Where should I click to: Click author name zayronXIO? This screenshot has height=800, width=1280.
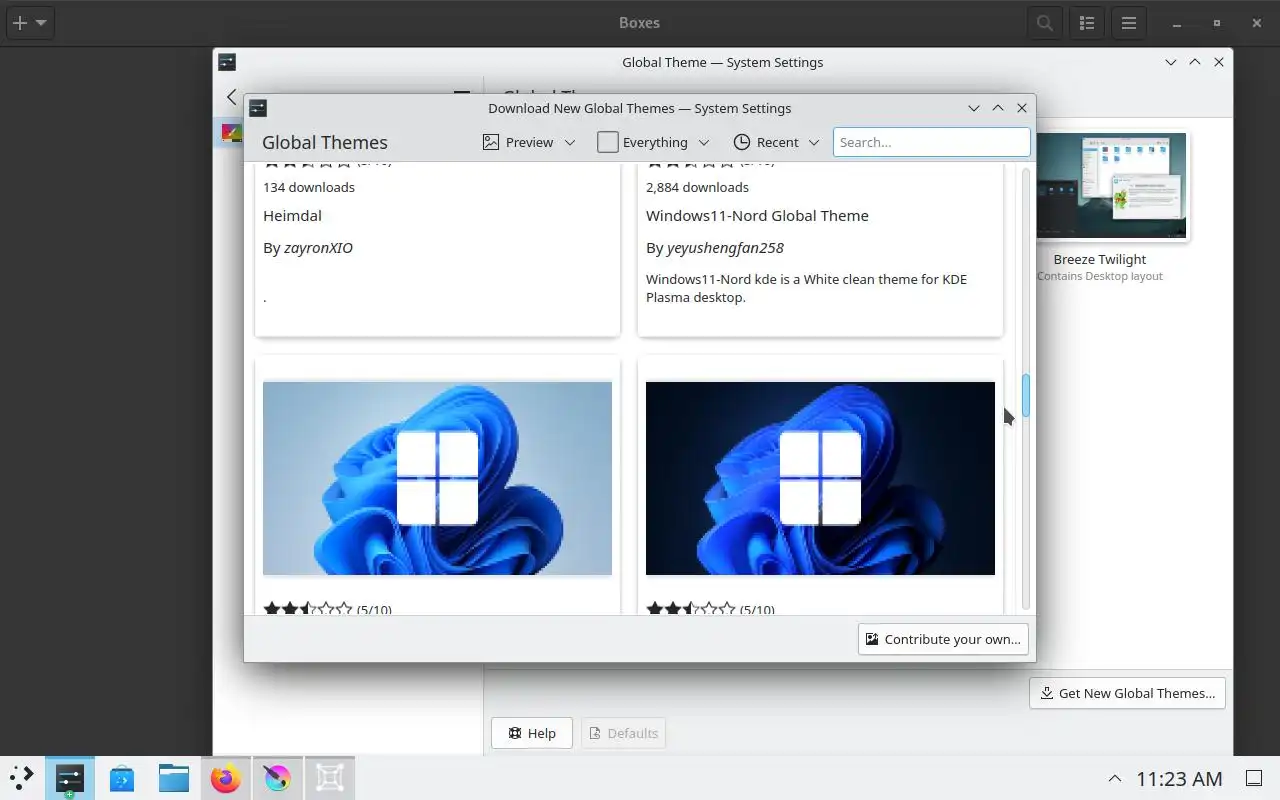click(318, 248)
